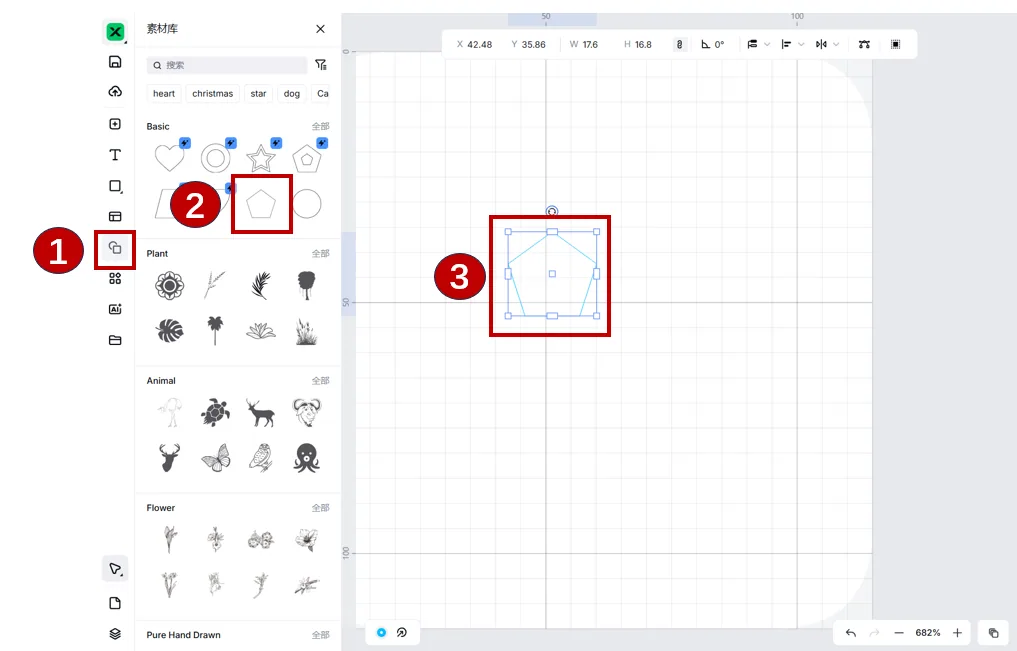Show all Plant category items

point(320,254)
